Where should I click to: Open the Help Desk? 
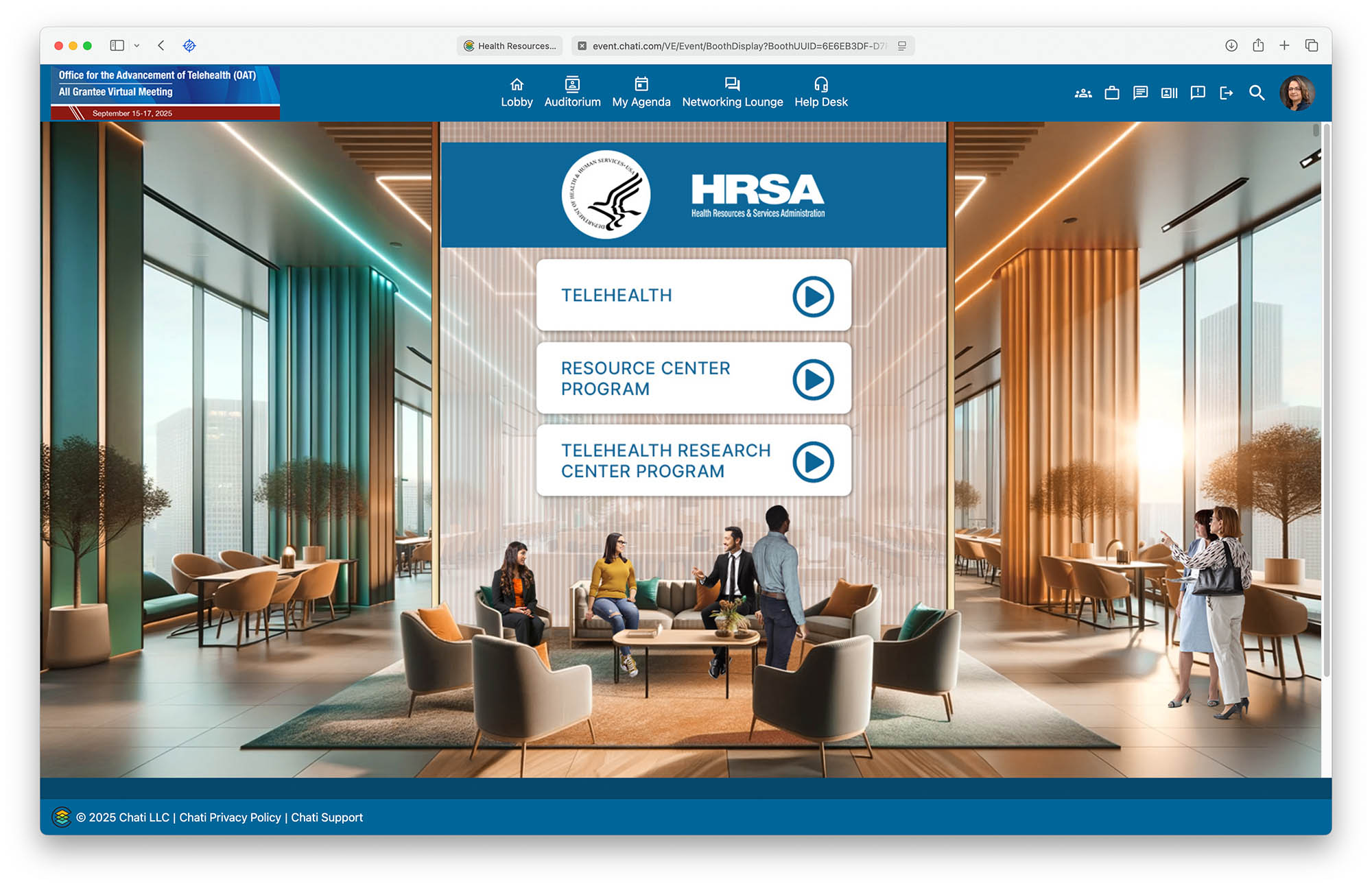820,93
